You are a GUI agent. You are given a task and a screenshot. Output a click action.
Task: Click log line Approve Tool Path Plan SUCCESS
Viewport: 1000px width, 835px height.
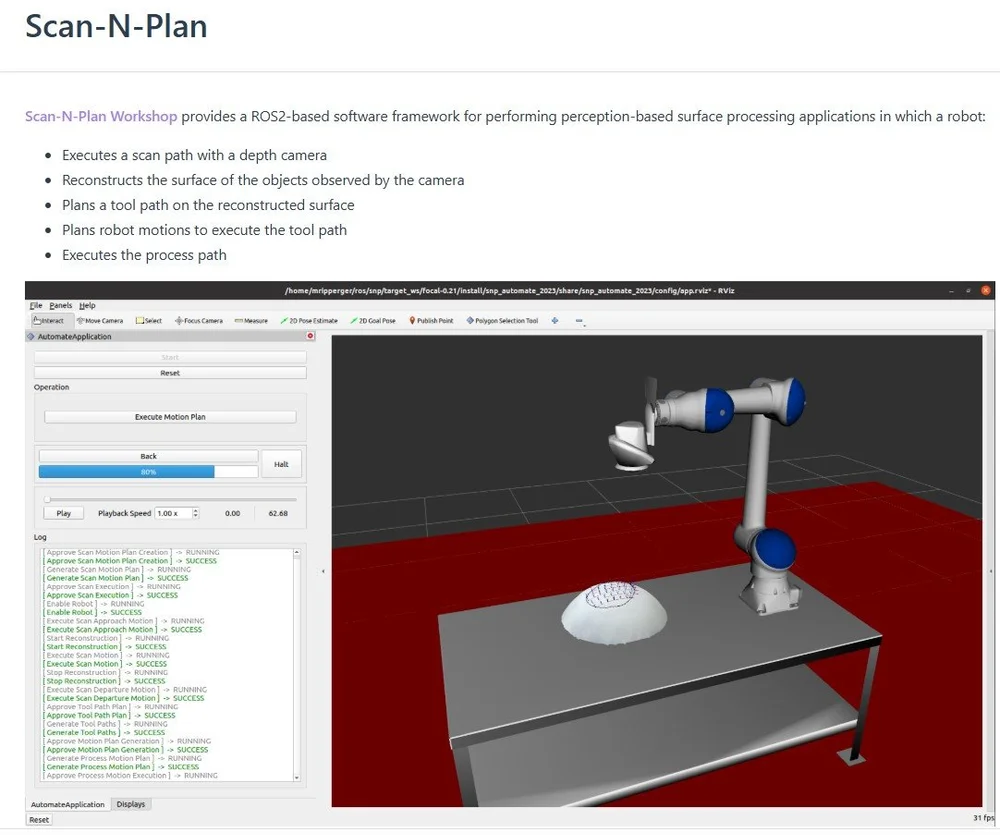click(109, 716)
